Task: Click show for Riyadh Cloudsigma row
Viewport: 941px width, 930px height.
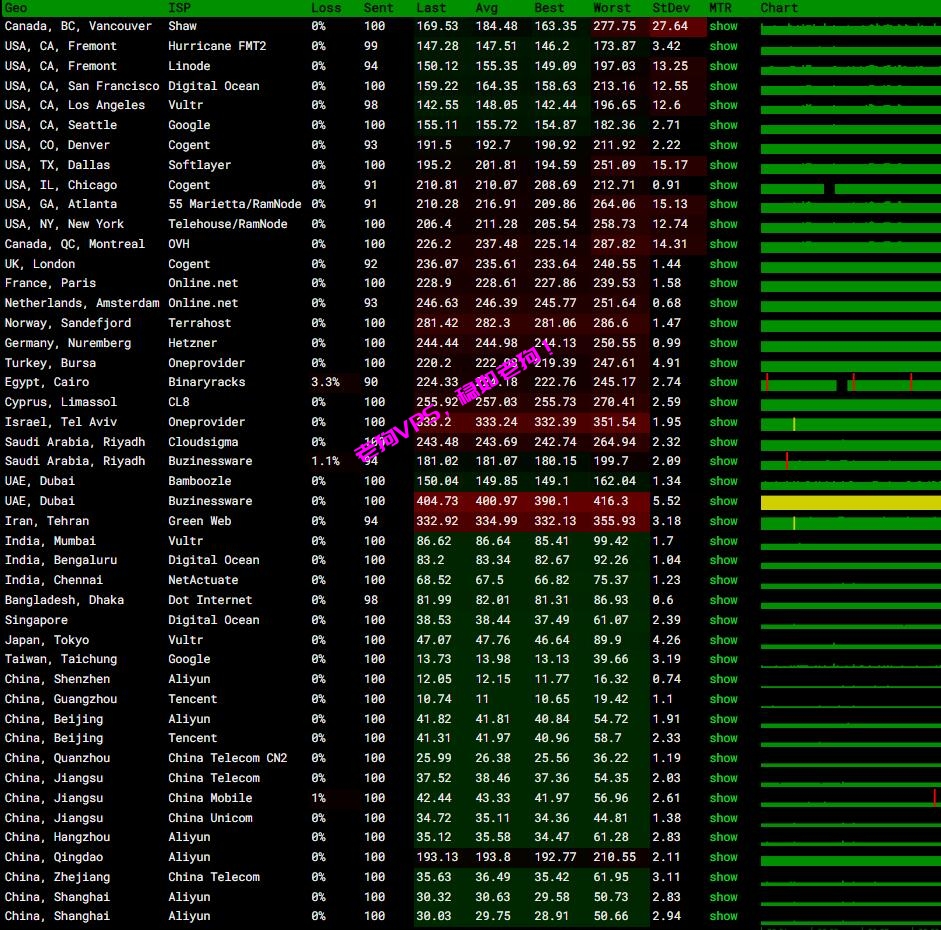Action: (x=723, y=442)
